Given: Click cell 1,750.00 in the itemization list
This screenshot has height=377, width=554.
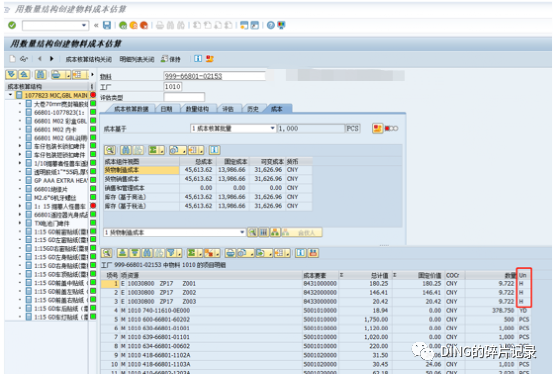Looking at the screenshot, I should 376,319.
